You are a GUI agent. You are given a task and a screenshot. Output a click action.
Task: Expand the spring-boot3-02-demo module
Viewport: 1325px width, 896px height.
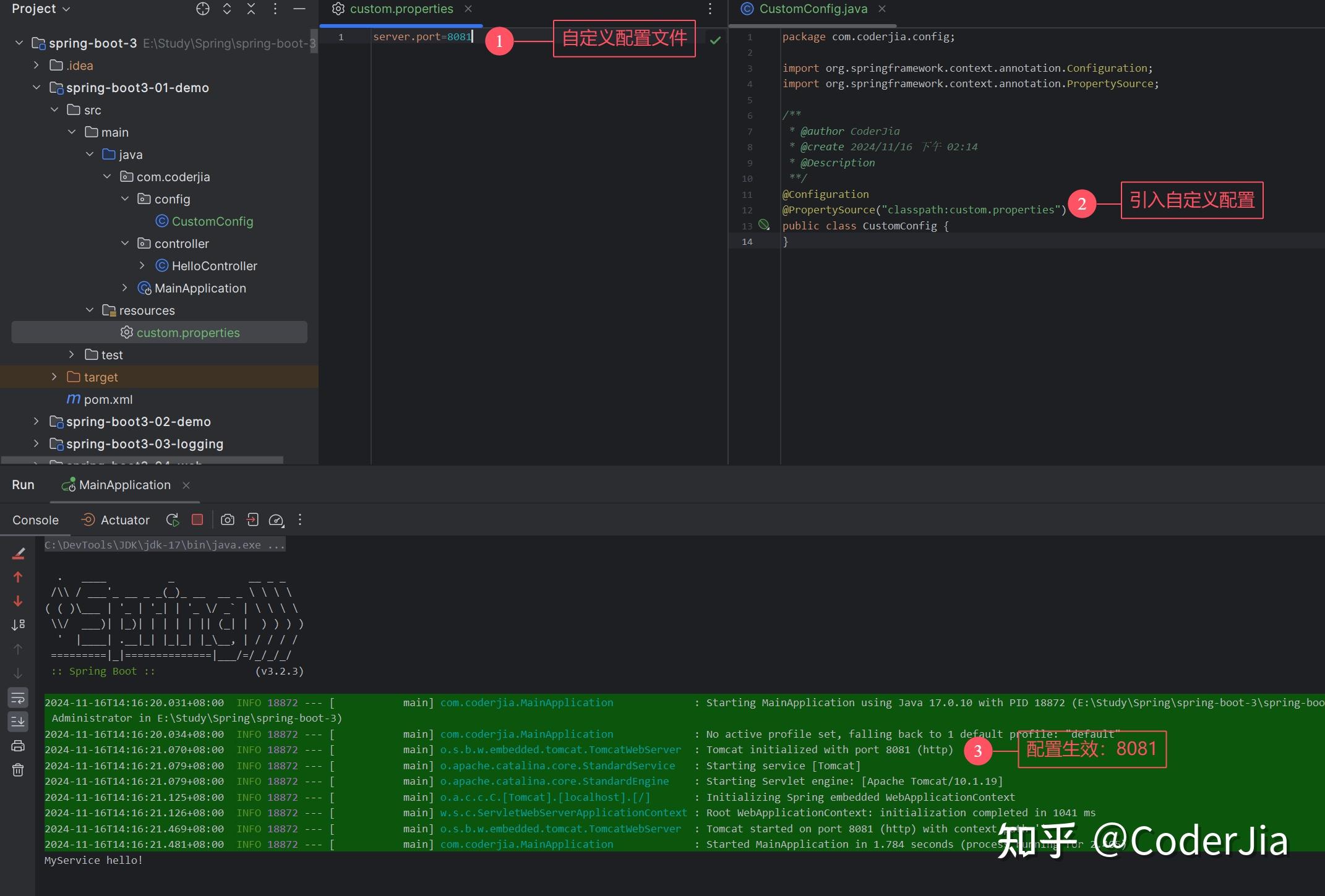36,421
